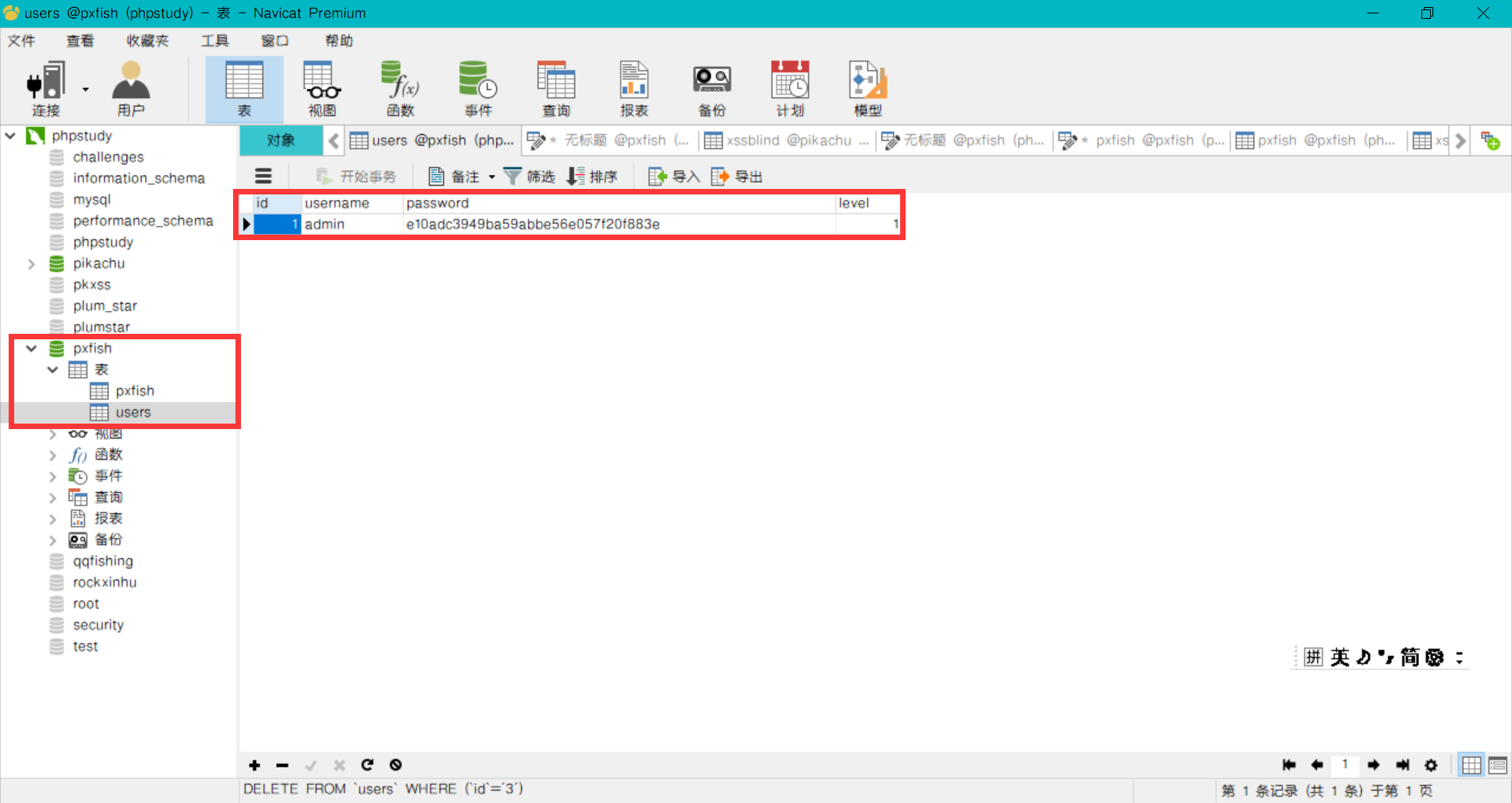Select the Schedule (计划) toolbar icon
This screenshot has height=803, width=1512.
pos(790,88)
